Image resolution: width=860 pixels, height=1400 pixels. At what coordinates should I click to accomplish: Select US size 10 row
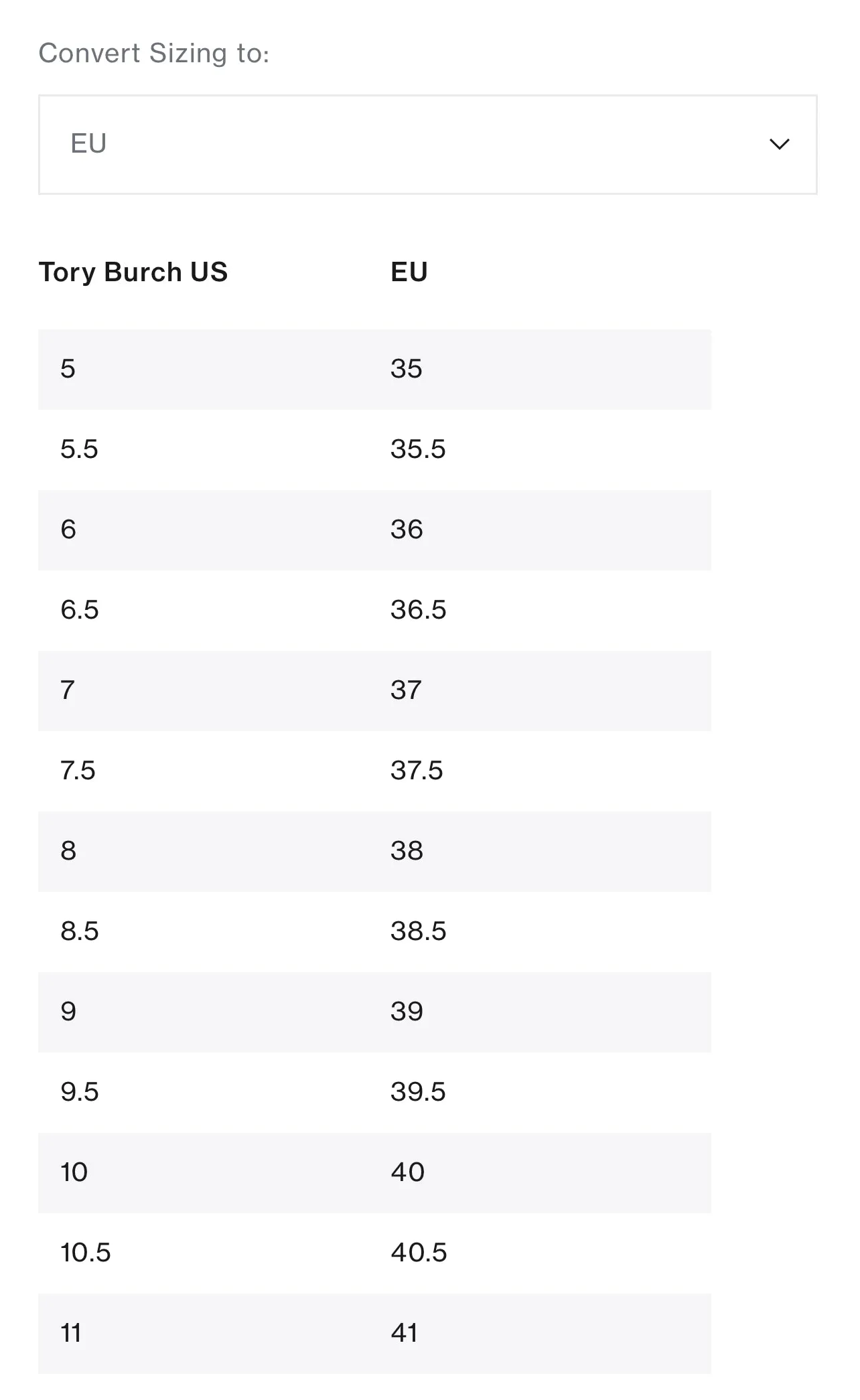point(374,1172)
